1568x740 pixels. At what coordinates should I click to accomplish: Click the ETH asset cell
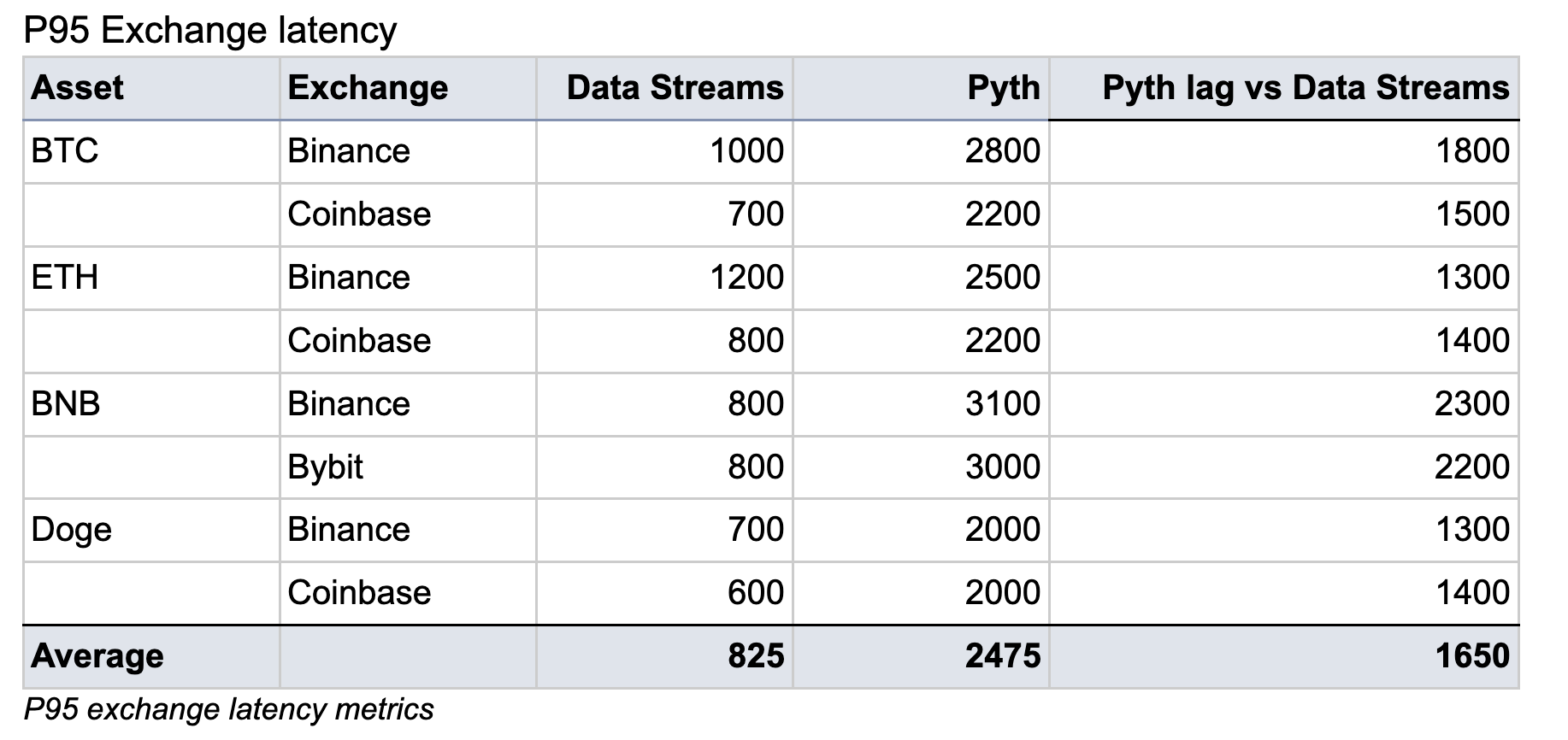[65, 278]
